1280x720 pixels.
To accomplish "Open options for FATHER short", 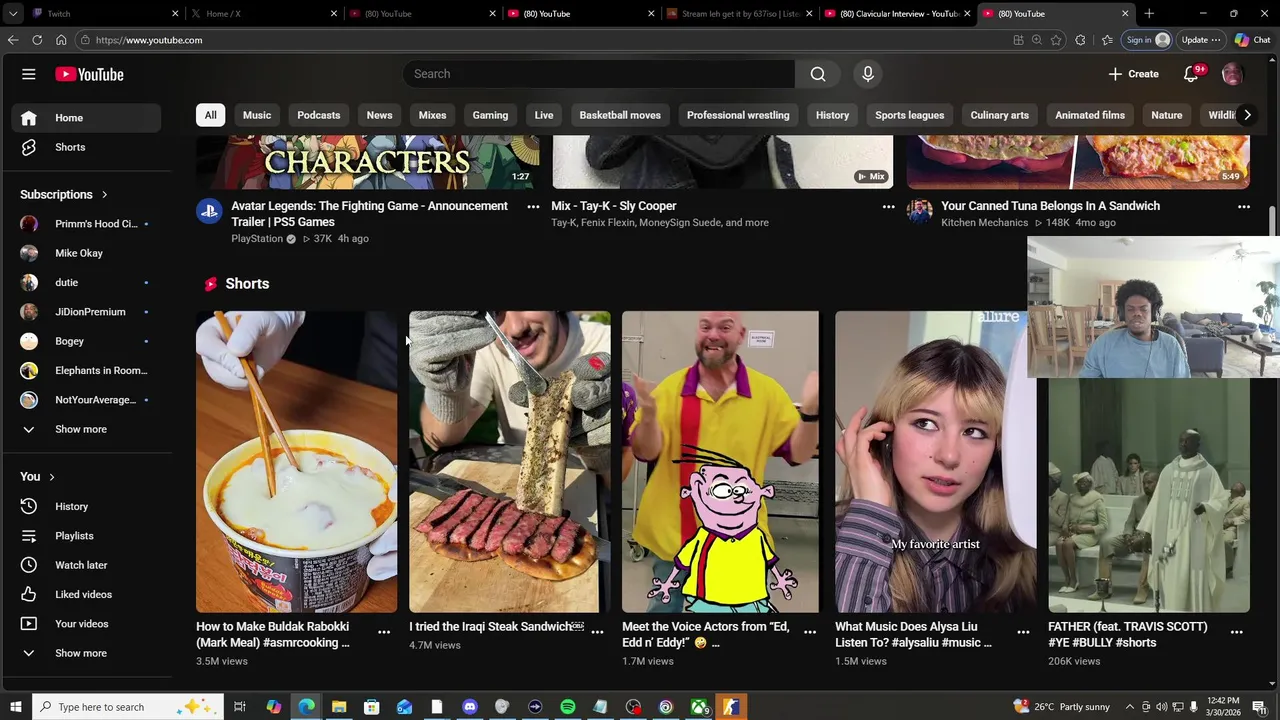I will pyautogui.click(x=1237, y=632).
